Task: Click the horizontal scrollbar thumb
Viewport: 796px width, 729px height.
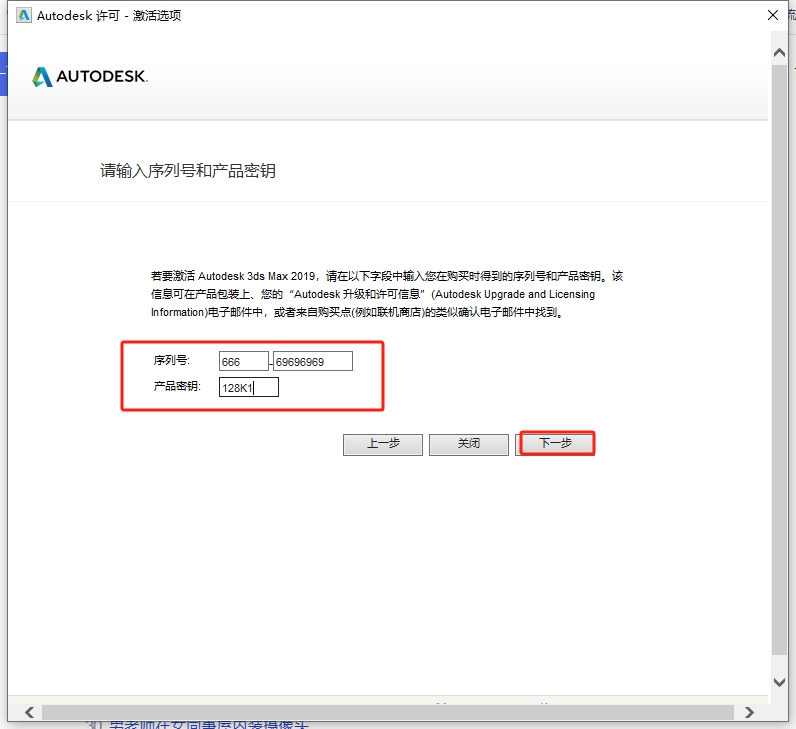Action: click(388, 712)
